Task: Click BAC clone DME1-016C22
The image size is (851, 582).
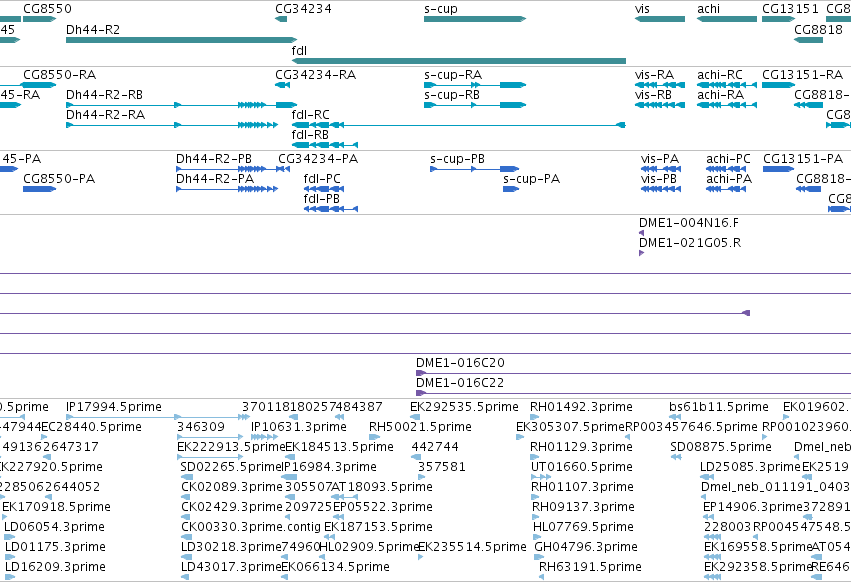Action: [x=460, y=383]
